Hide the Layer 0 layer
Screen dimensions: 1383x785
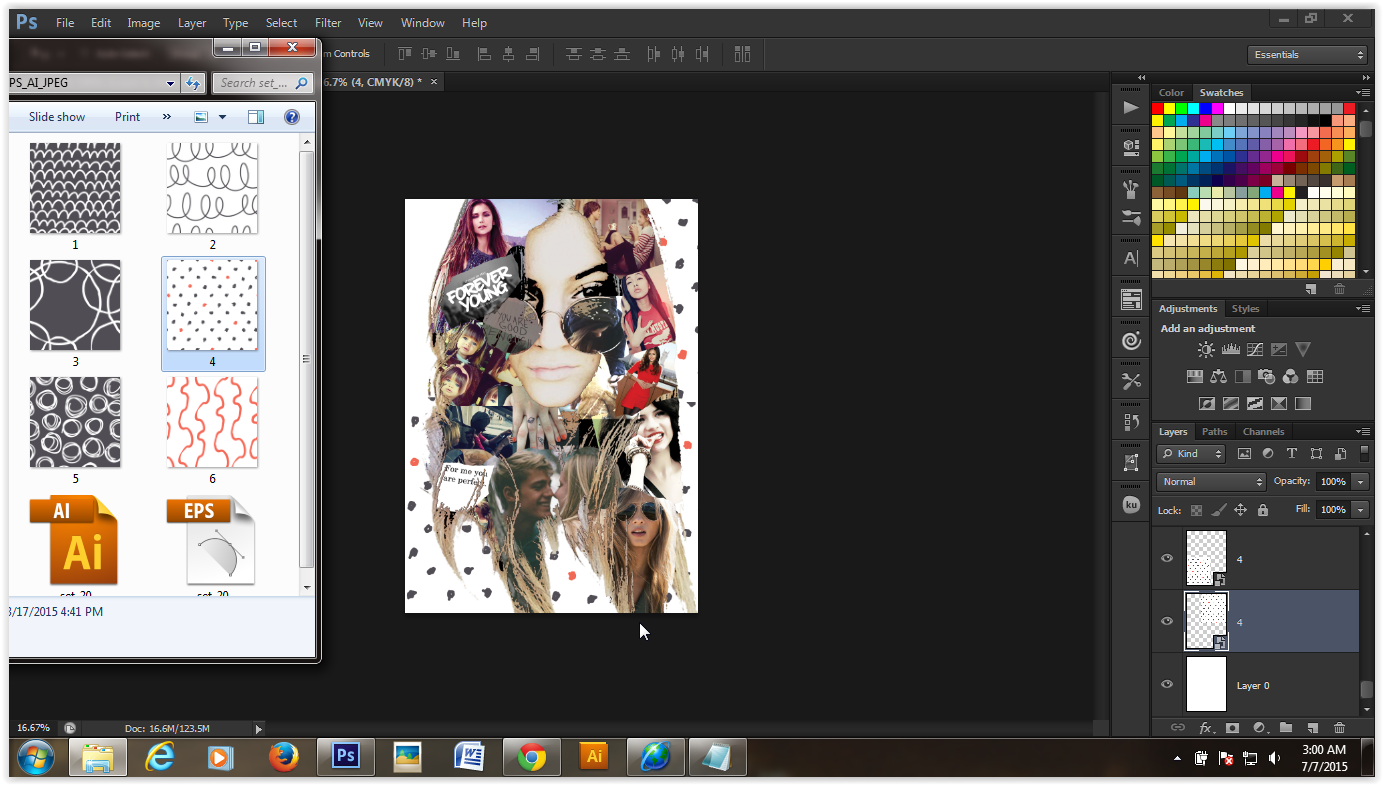coord(1166,684)
